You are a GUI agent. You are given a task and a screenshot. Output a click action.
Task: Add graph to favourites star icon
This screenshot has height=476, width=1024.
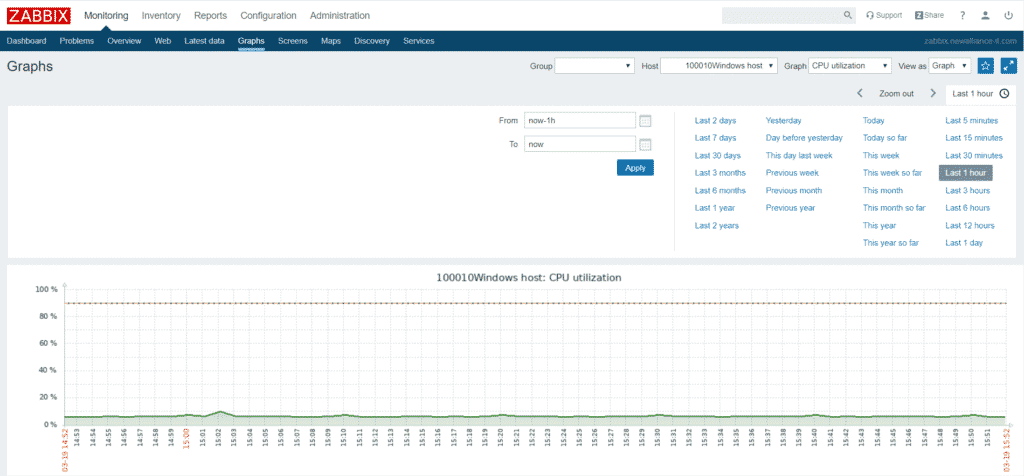click(985, 66)
